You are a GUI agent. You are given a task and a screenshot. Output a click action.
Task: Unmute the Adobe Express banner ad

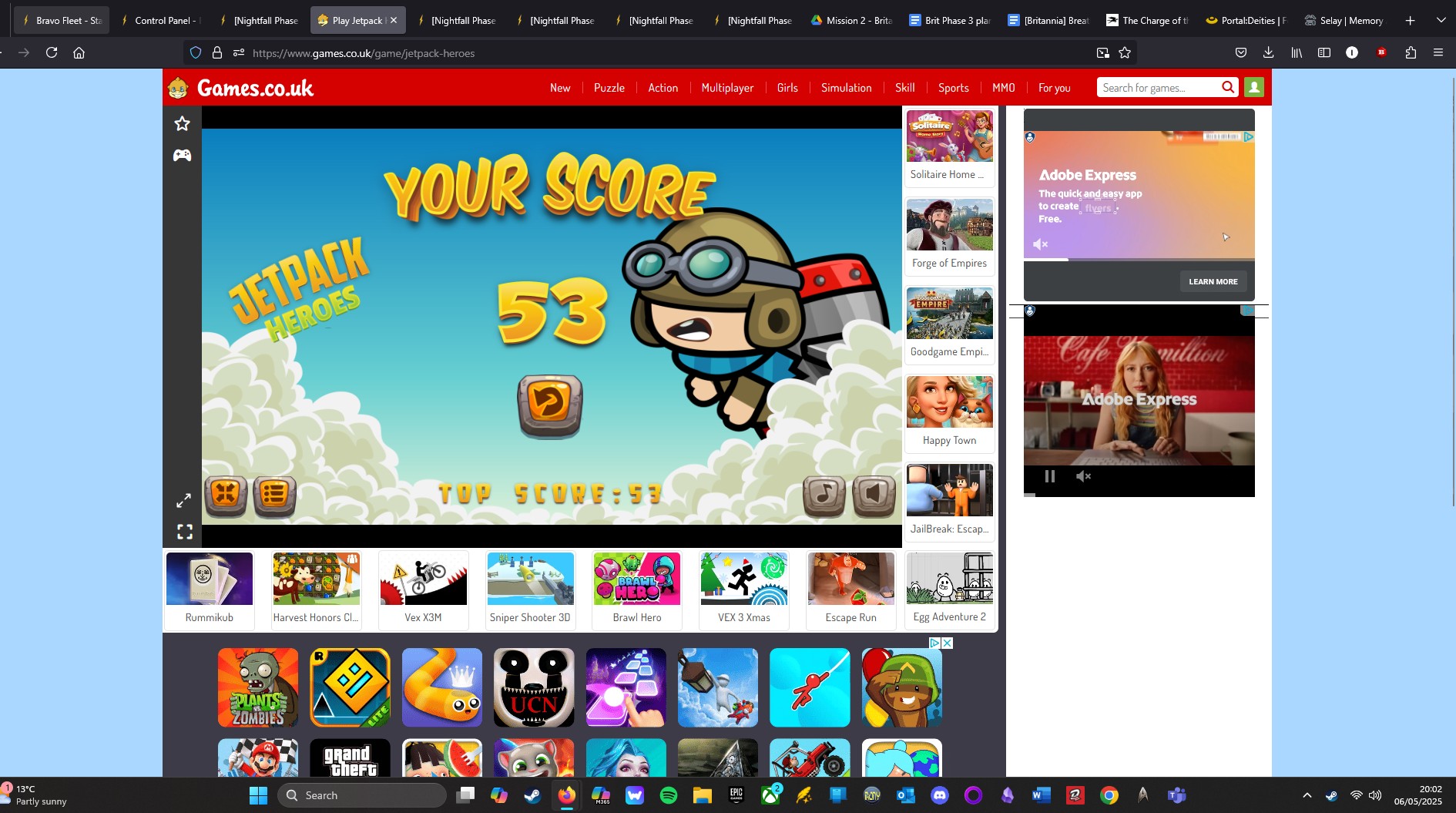(x=1041, y=244)
